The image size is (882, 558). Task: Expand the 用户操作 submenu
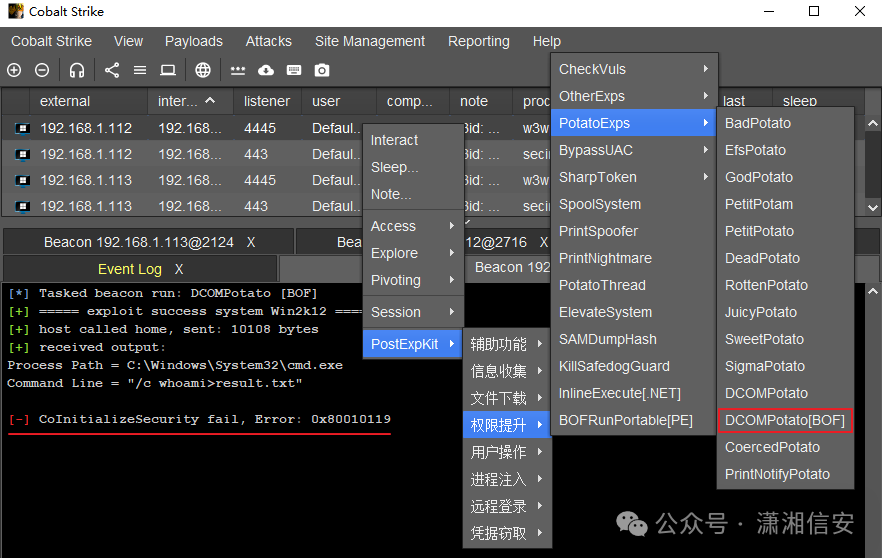pyautogui.click(x=507, y=452)
